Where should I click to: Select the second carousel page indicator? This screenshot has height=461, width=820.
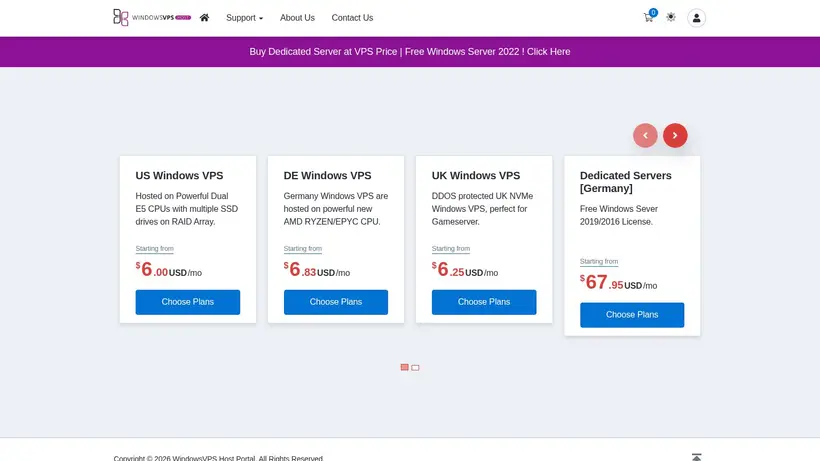(415, 367)
